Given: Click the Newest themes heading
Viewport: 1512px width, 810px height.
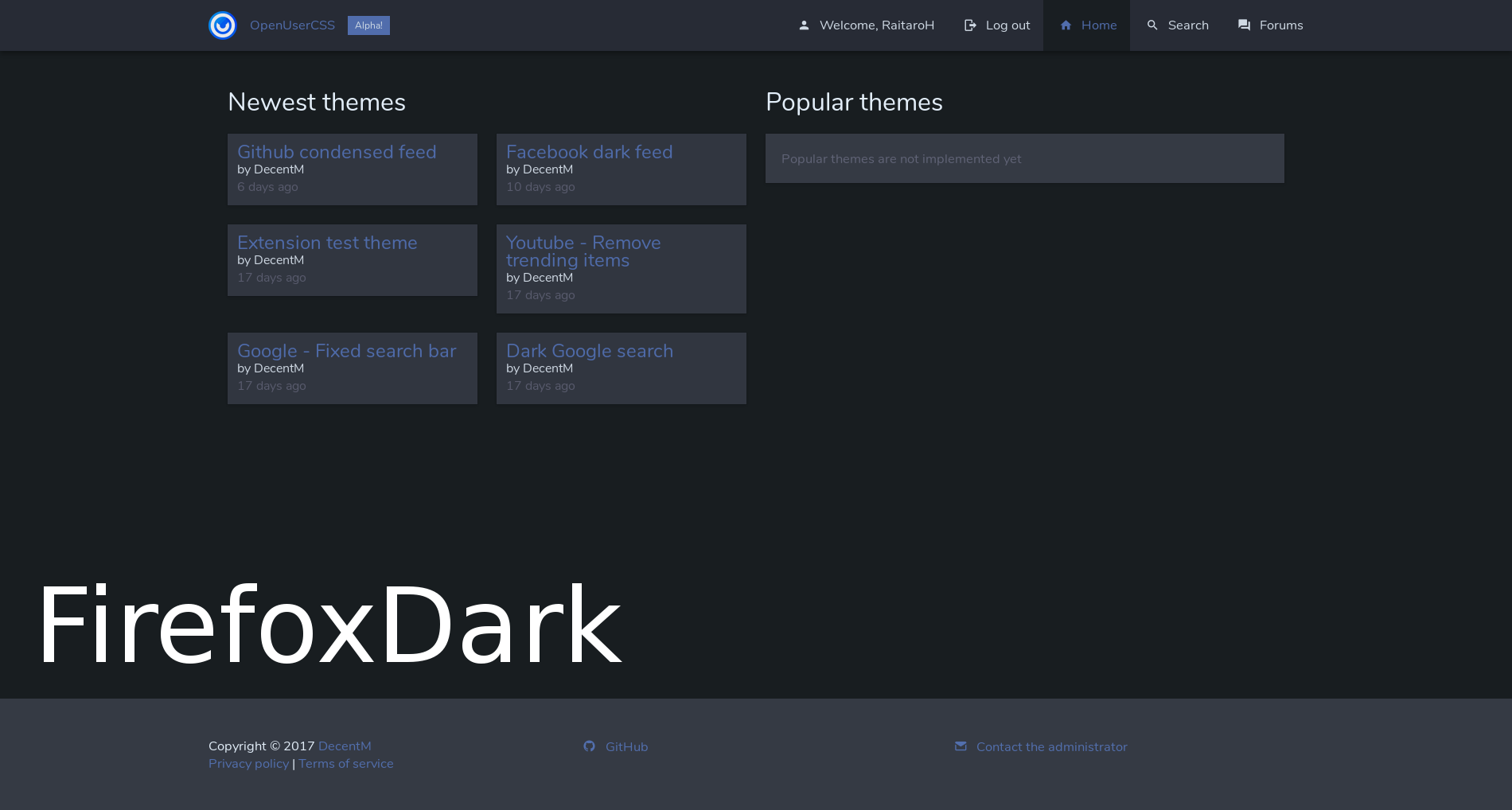Looking at the screenshot, I should point(317,102).
